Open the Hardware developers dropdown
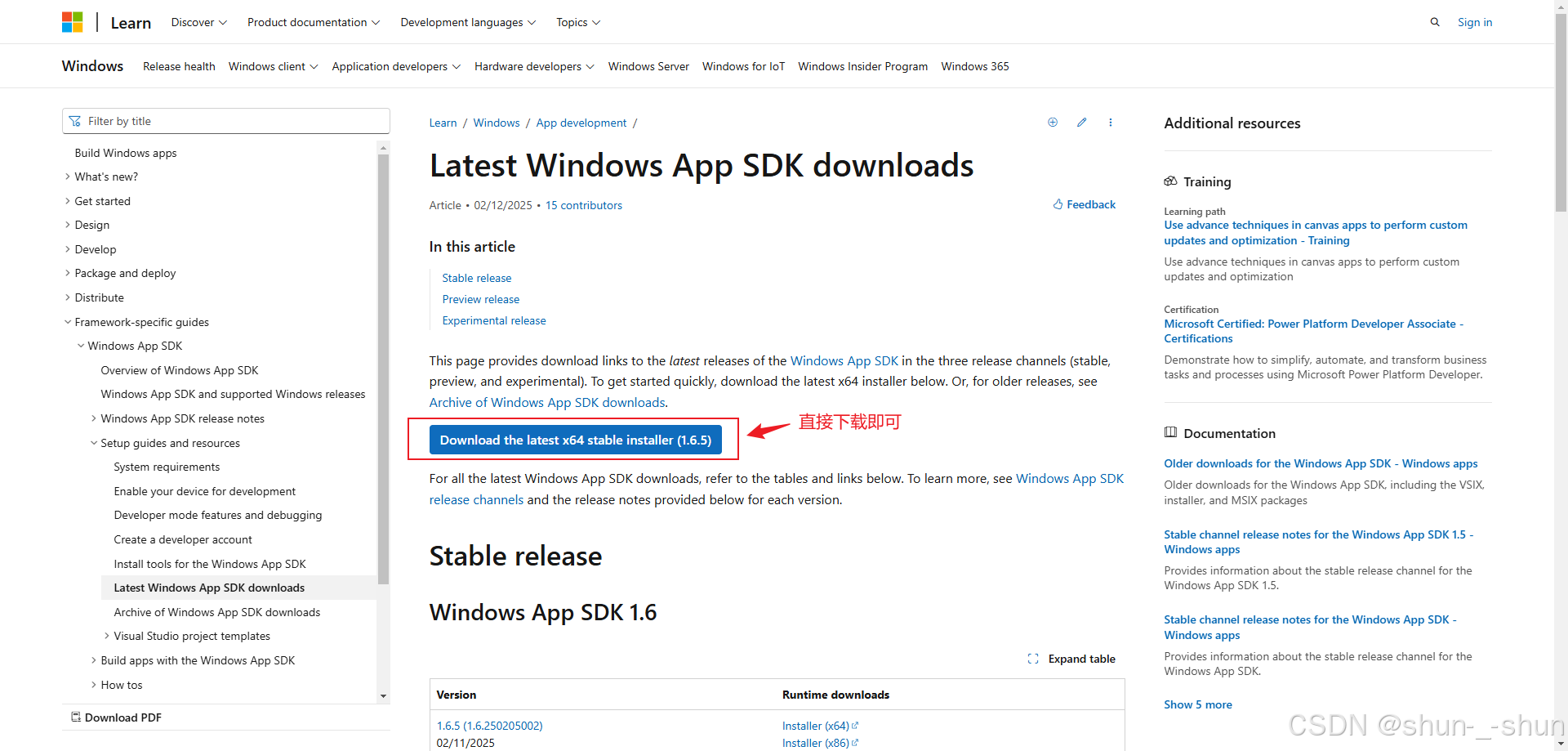 click(x=534, y=66)
